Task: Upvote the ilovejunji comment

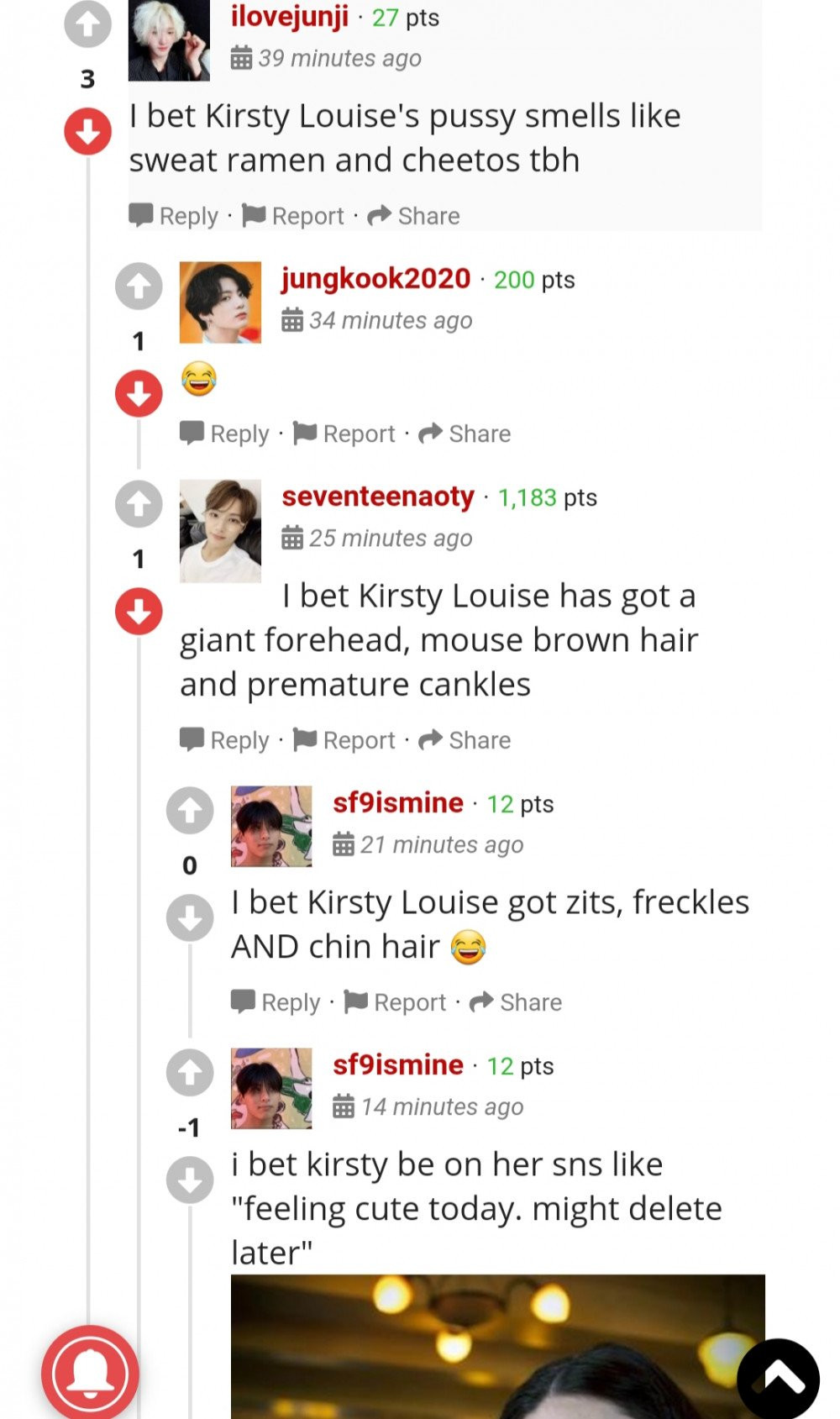Action: click(87, 24)
